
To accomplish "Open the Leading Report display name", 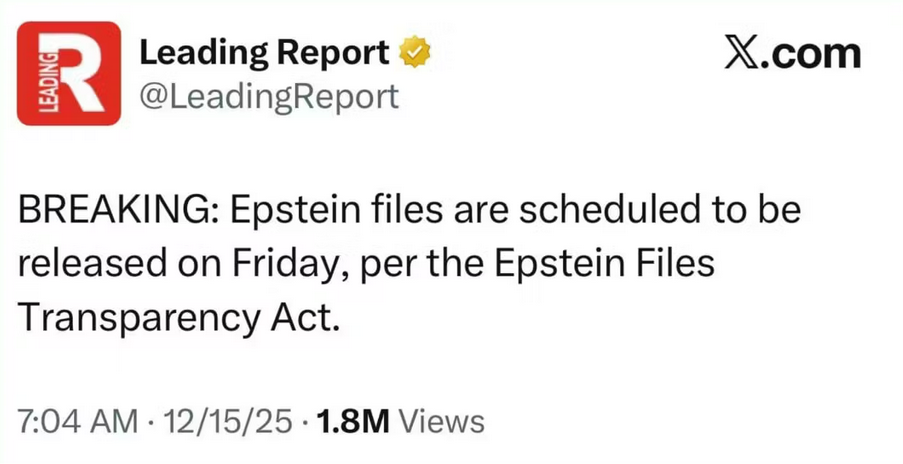I will [x=264, y=52].
